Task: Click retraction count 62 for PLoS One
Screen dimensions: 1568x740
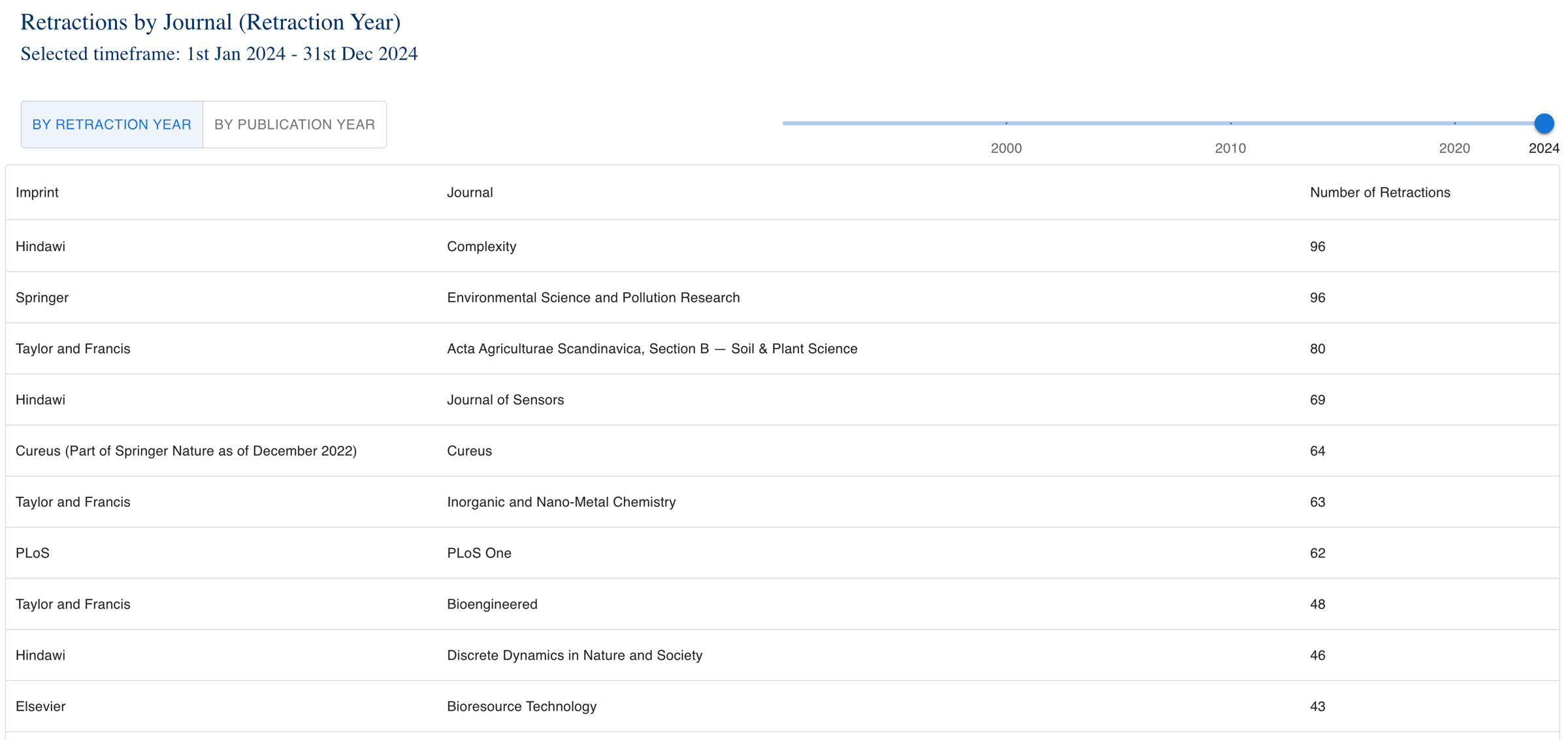Action: (x=1317, y=552)
